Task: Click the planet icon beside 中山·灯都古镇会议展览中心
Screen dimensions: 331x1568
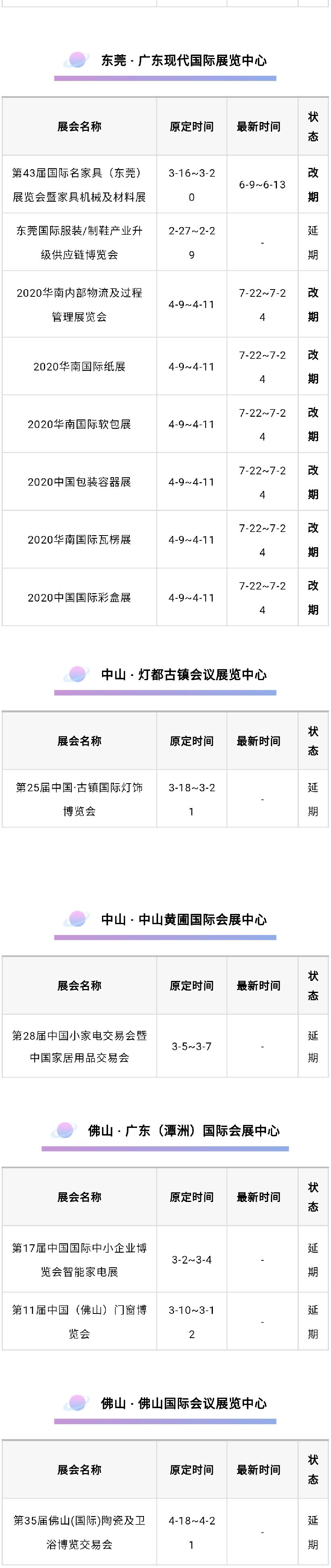Action: click(77, 674)
